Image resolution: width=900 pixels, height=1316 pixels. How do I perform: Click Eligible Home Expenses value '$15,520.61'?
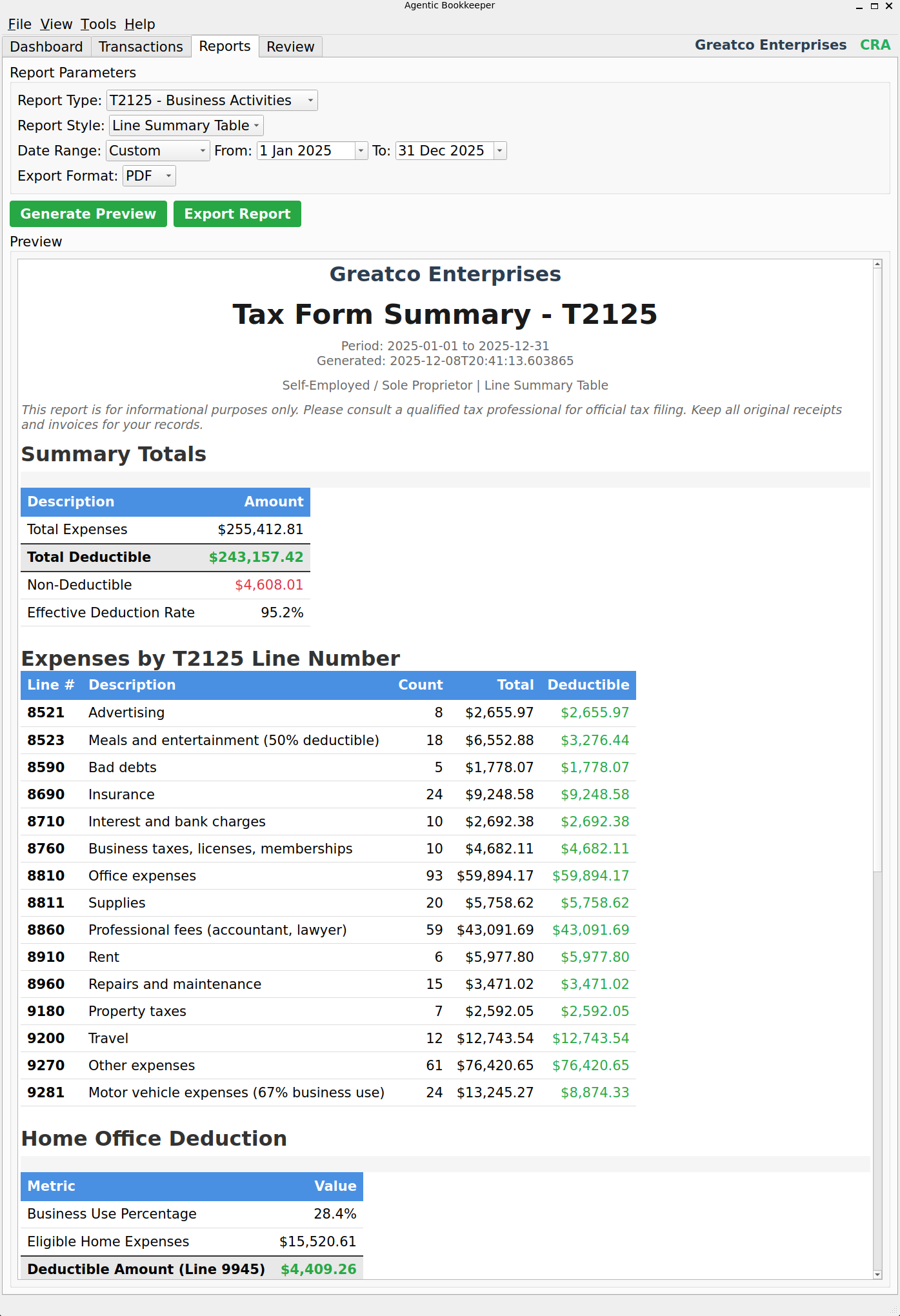pos(317,1242)
